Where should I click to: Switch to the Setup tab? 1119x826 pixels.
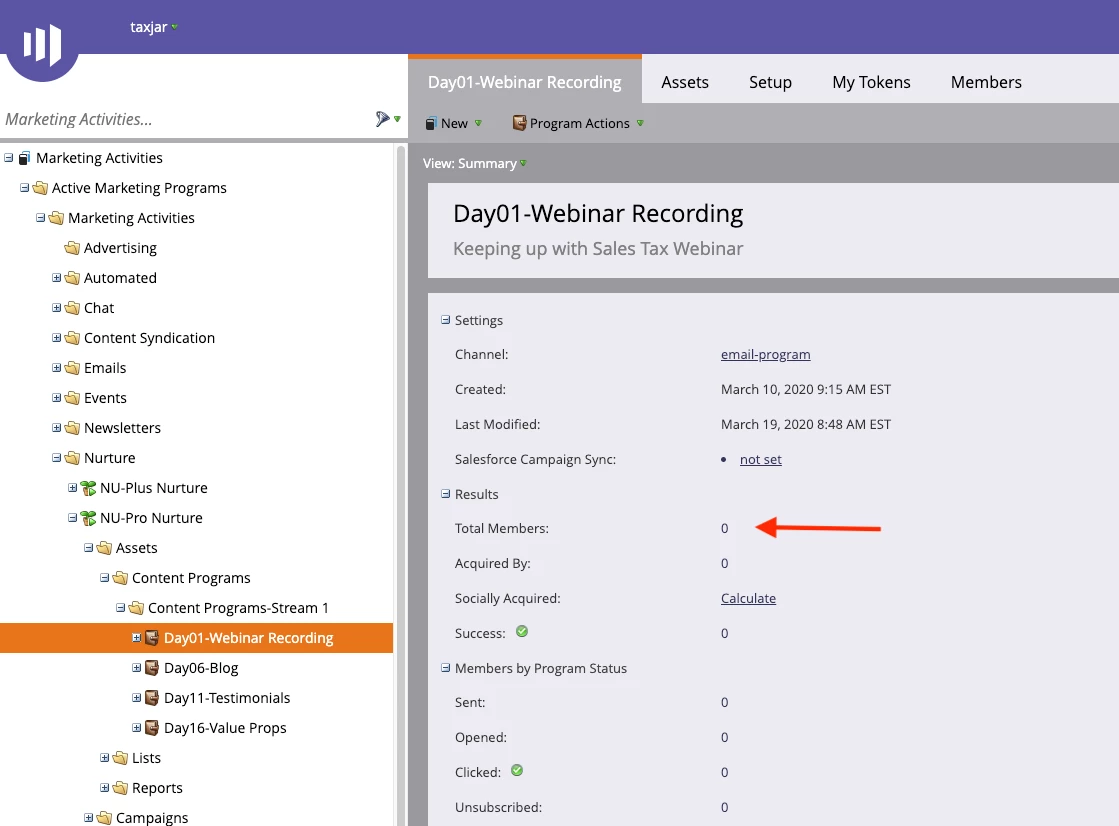(x=770, y=82)
